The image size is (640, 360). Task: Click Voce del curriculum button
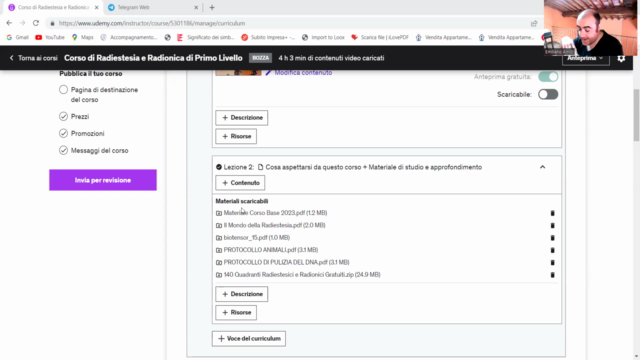(249, 339)
